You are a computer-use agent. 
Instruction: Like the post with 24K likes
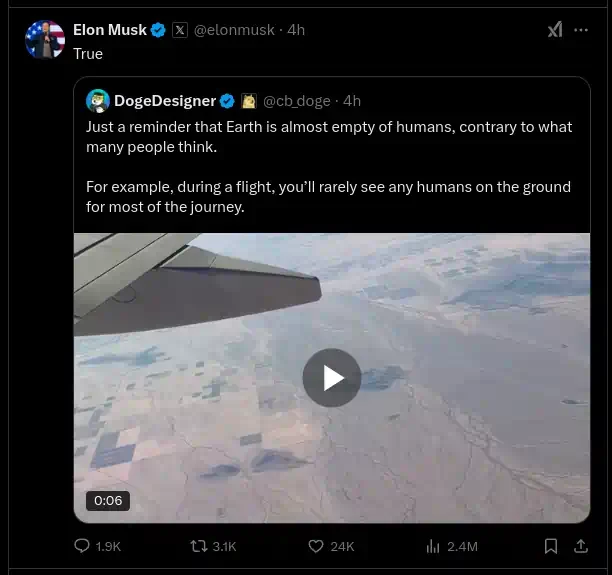coord(316,546)
